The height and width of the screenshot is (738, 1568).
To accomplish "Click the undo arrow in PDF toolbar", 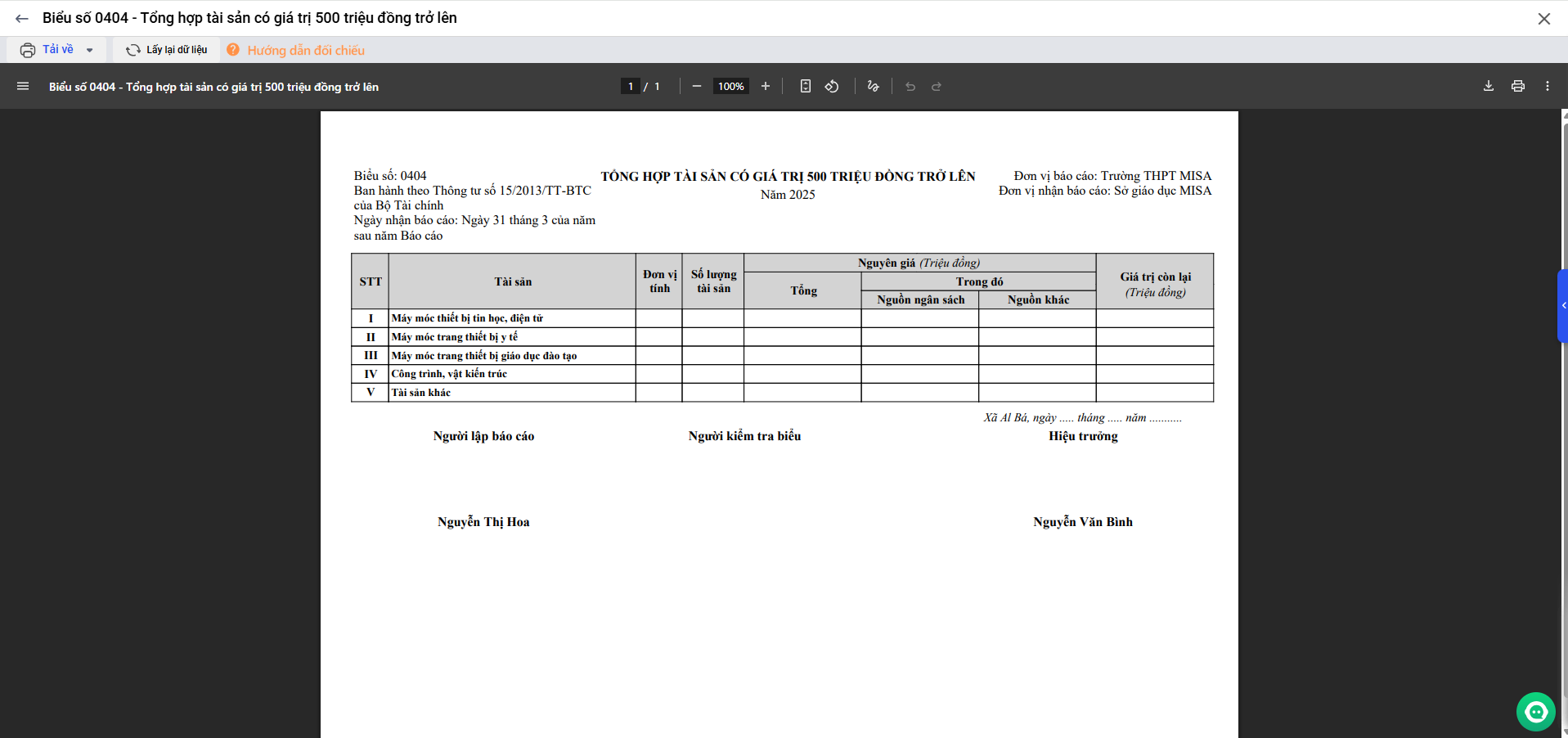I will (910, 86).
